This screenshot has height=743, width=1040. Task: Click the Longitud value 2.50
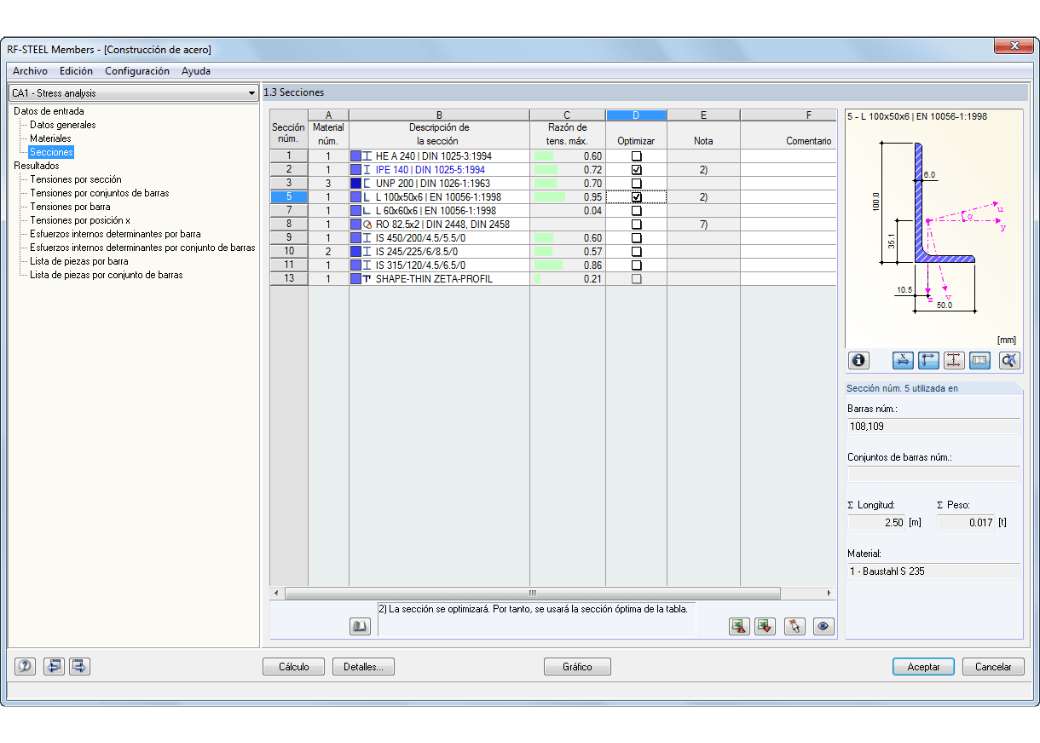pyautogui.click(x=876, y=523)
